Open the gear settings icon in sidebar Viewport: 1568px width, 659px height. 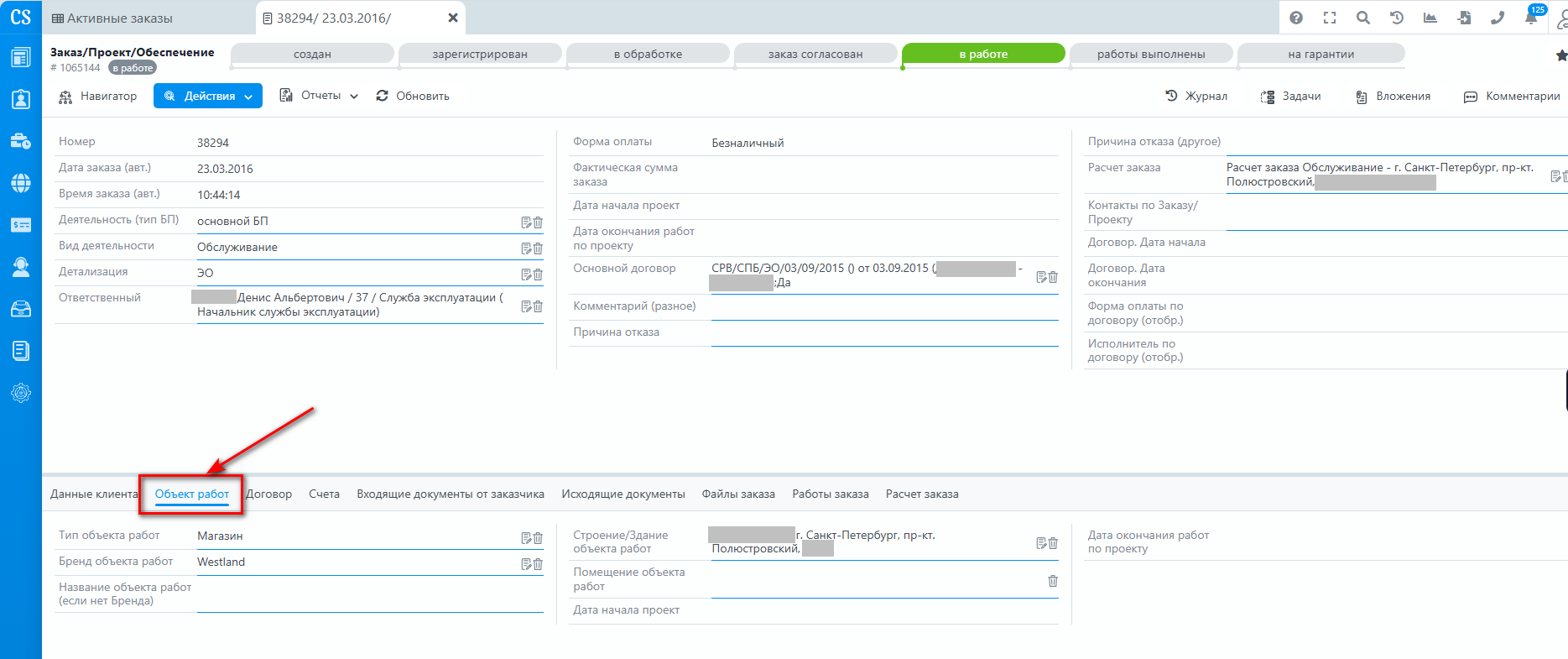(x=21, y=393)
